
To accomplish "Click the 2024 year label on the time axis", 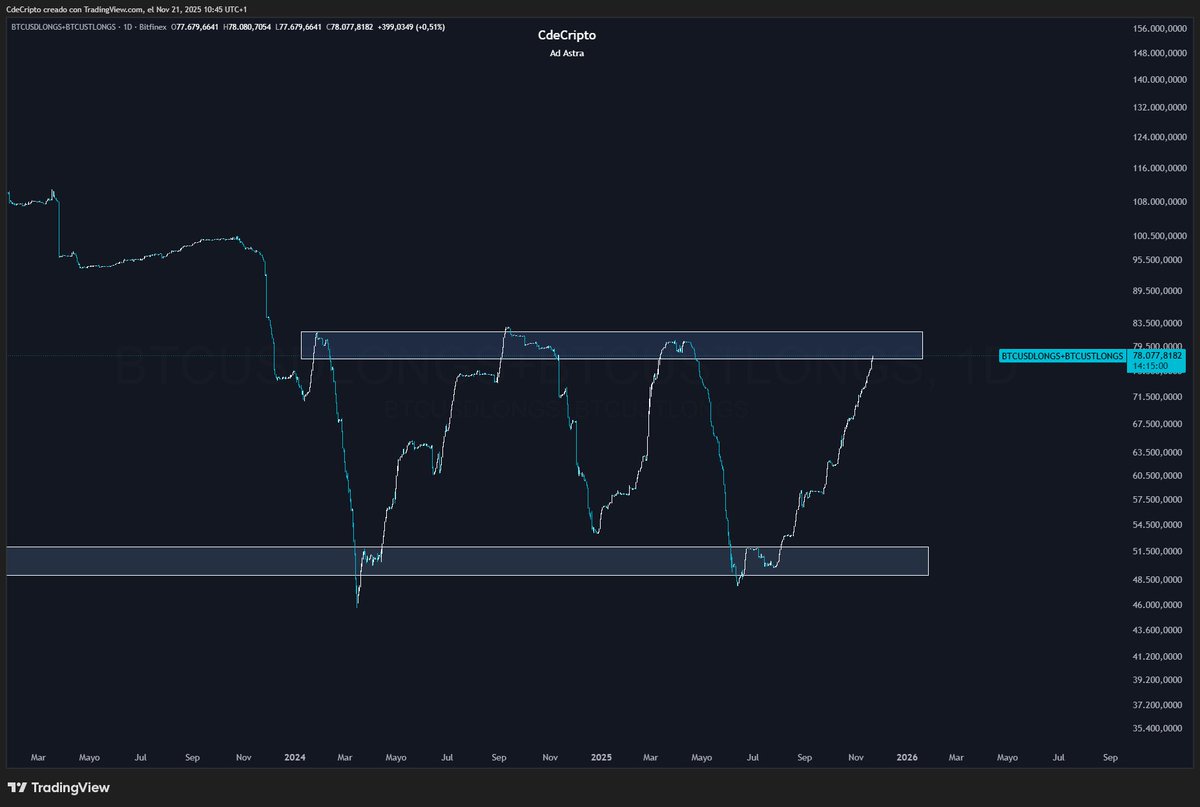I will tap(294, 758).
